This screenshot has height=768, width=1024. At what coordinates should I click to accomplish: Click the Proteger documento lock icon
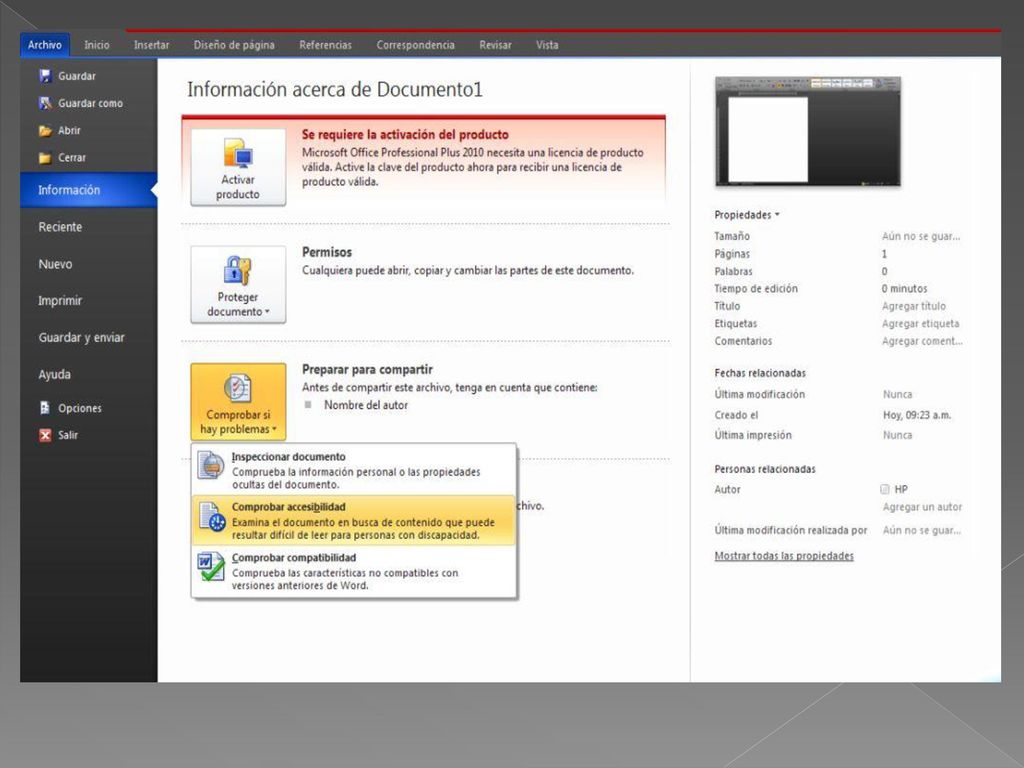click(x=238, y=270)
